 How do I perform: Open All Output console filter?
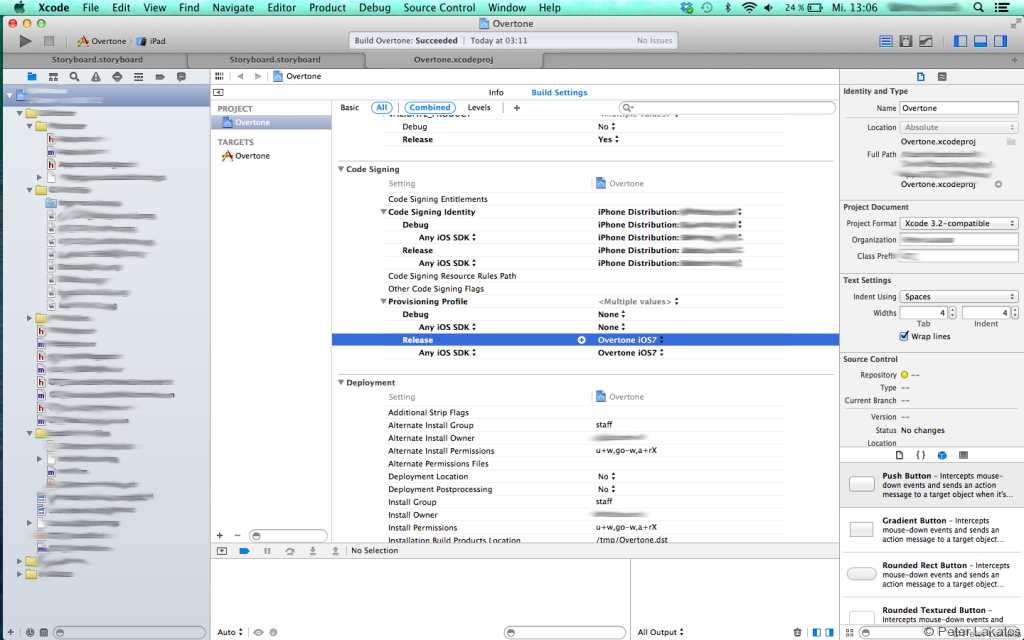(x=660, y=632)
